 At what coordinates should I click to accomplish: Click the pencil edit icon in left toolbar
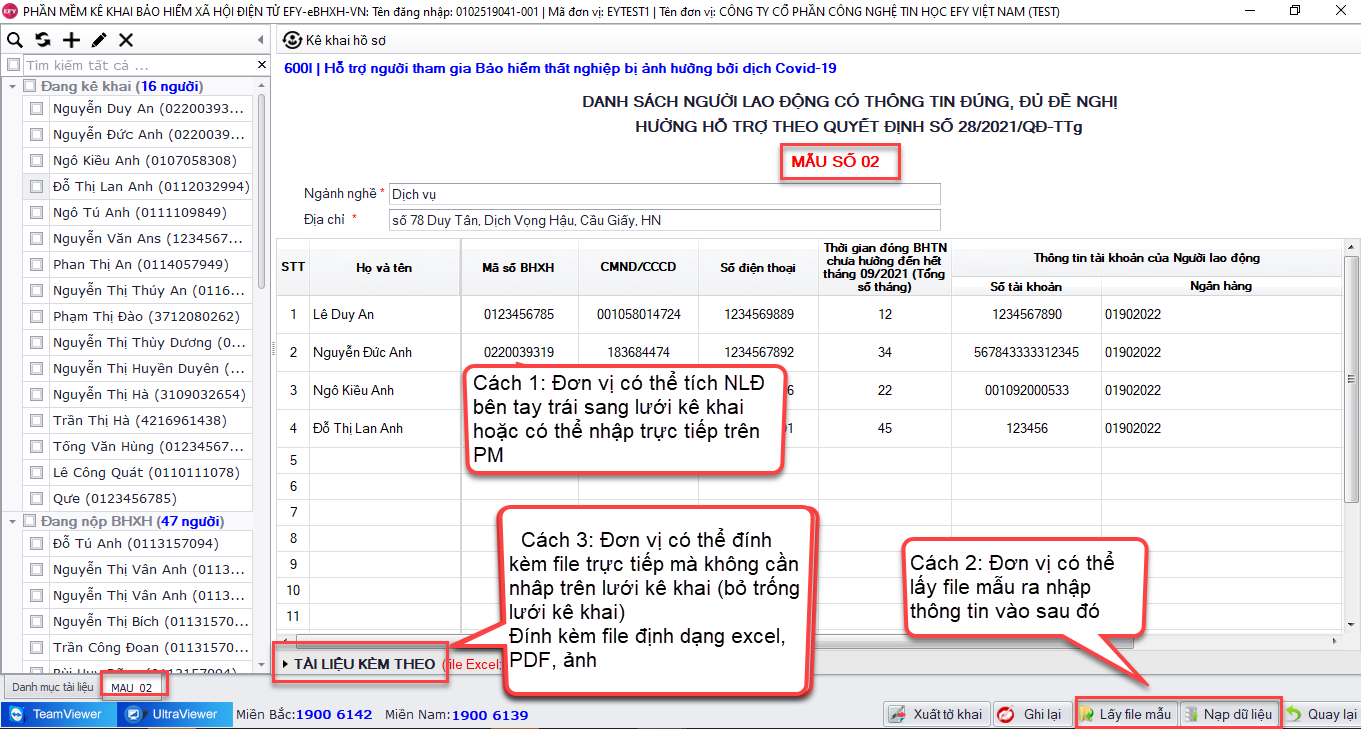(x=98, y=40)
